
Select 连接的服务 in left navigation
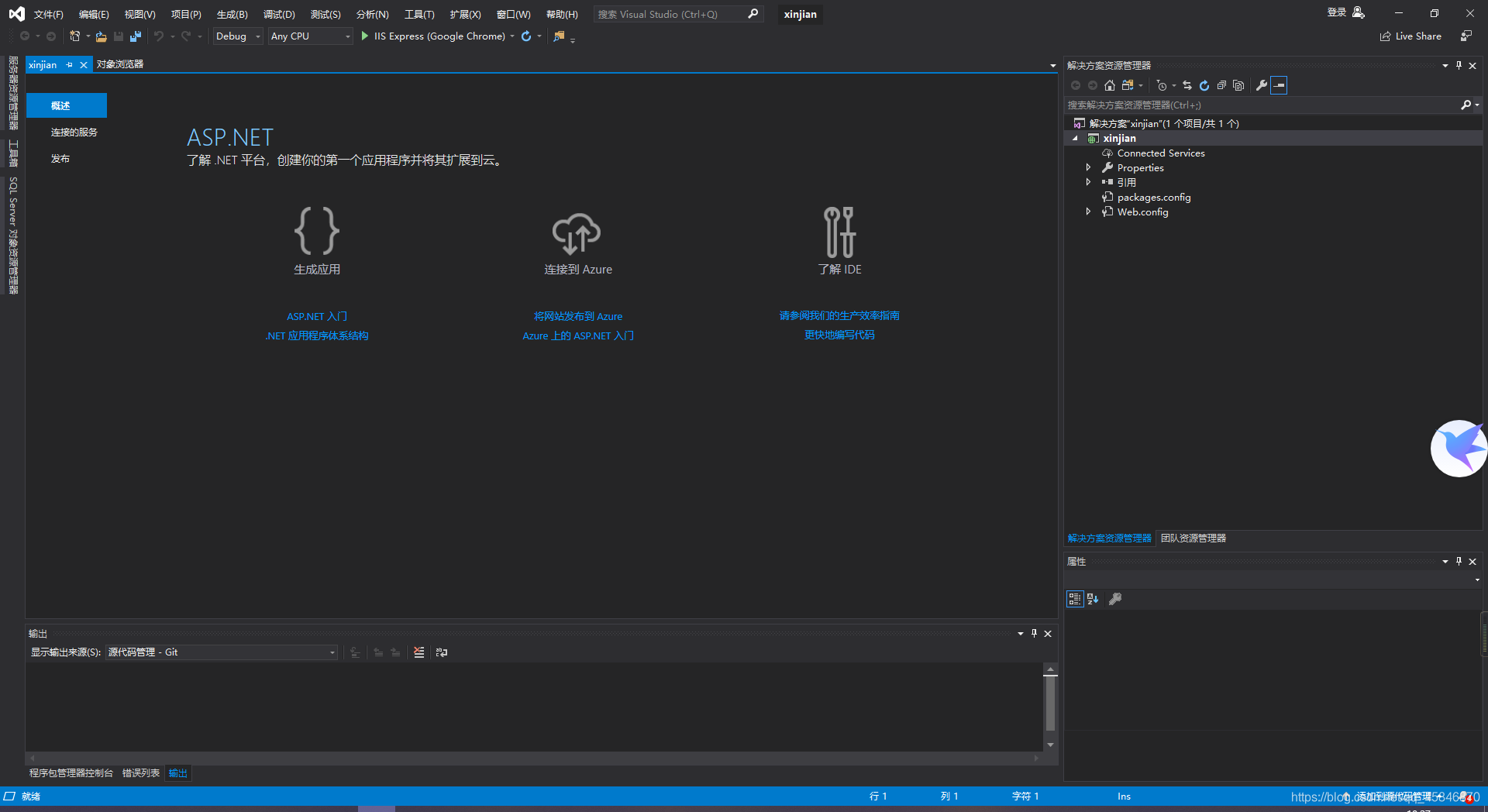pos(74,132)
